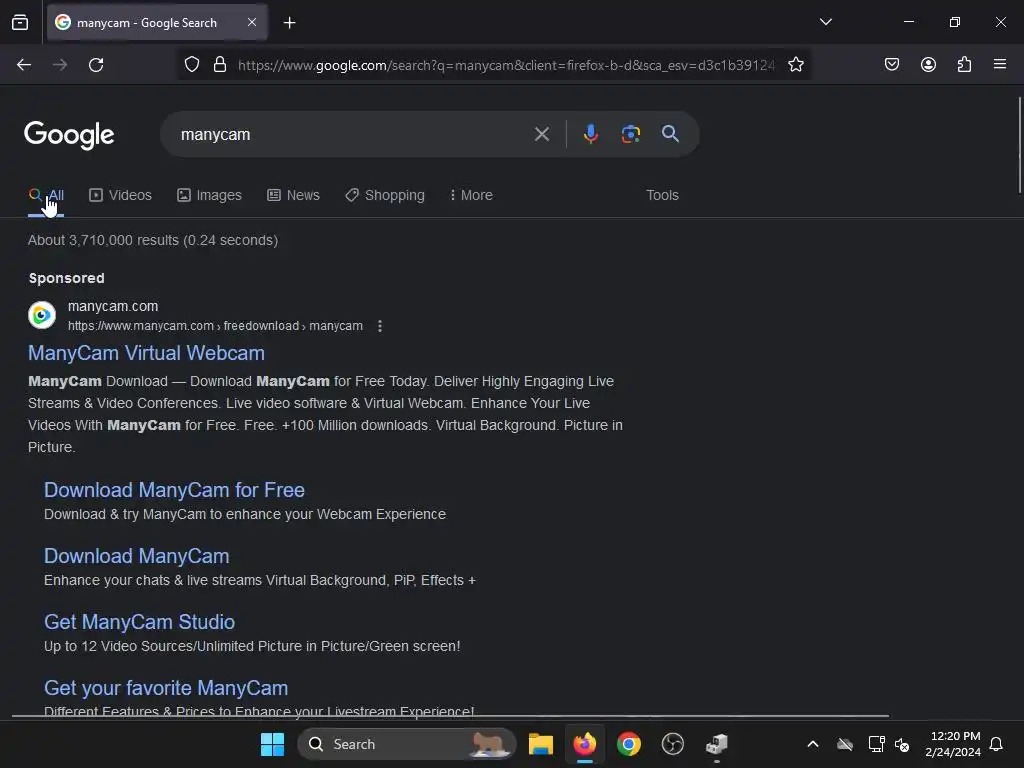The width and height of the screenshot is (1024, 768).
Task: Open the taskbar clock and date
Action: tap(953, 744)
